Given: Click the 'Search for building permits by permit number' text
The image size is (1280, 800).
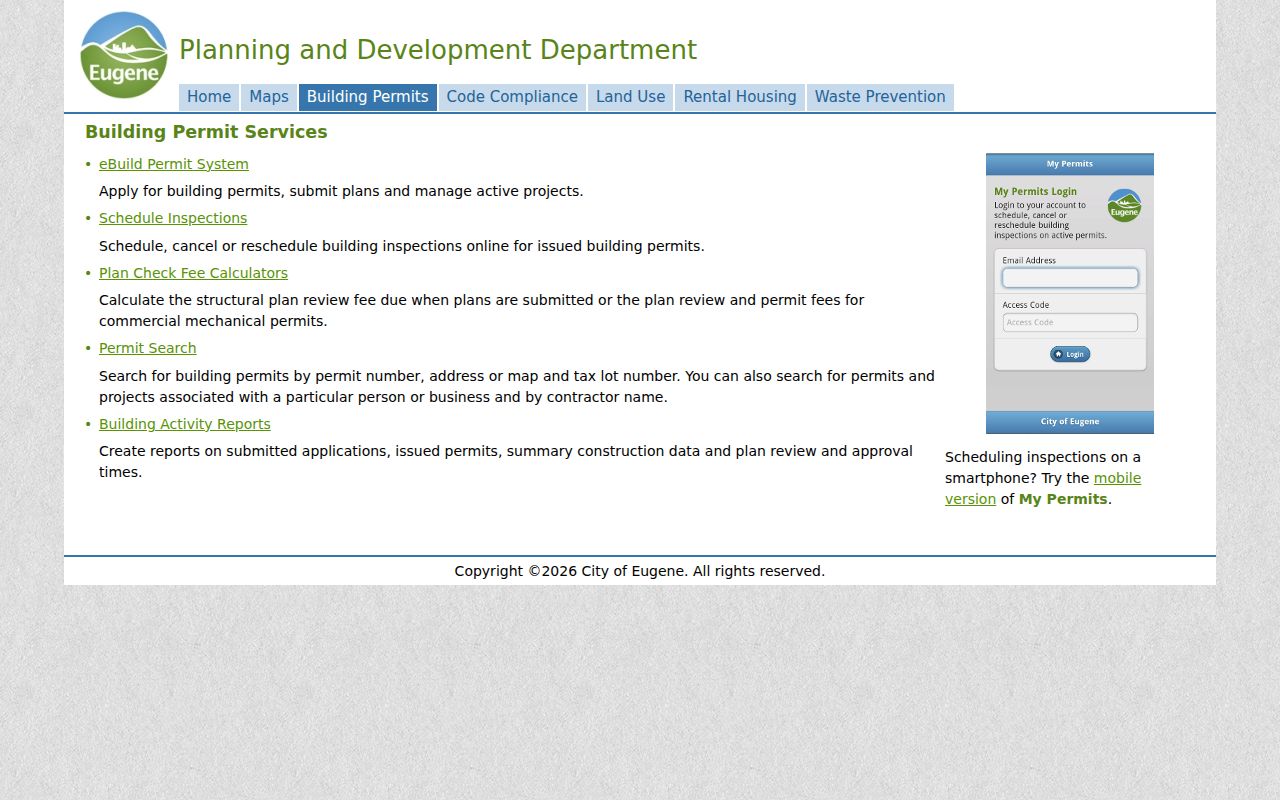Looking at the screenshot, I should pos(517,386).
